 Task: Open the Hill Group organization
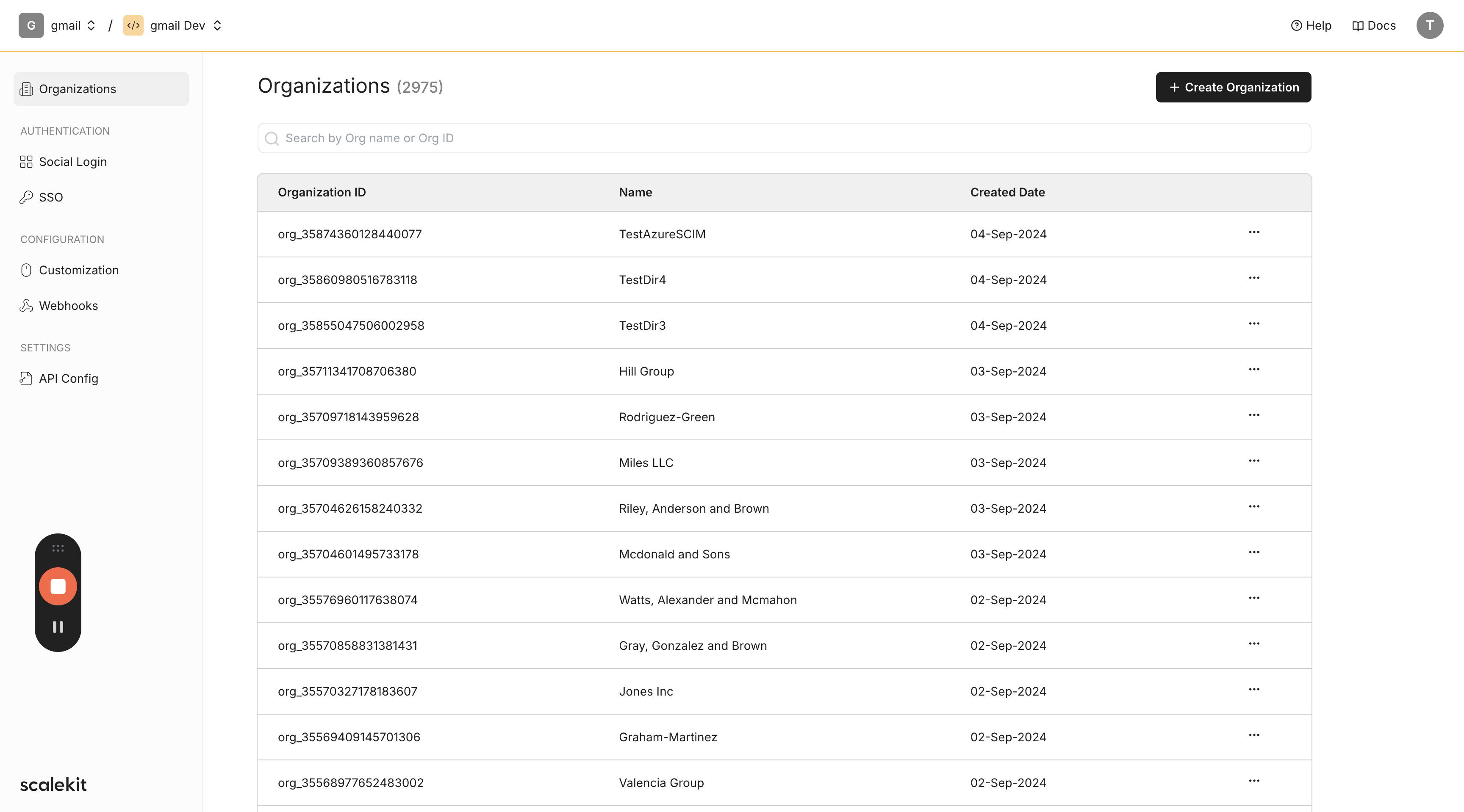point(646,371)
